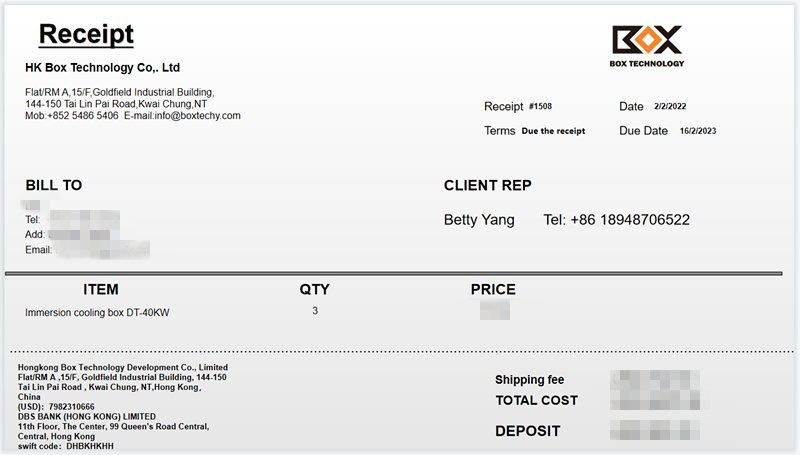Image resolution: width=800 pixels, height=455 pixels.
Task: Select the BILL TO heading
Action: pyautogui.click(x=54, y=185)
